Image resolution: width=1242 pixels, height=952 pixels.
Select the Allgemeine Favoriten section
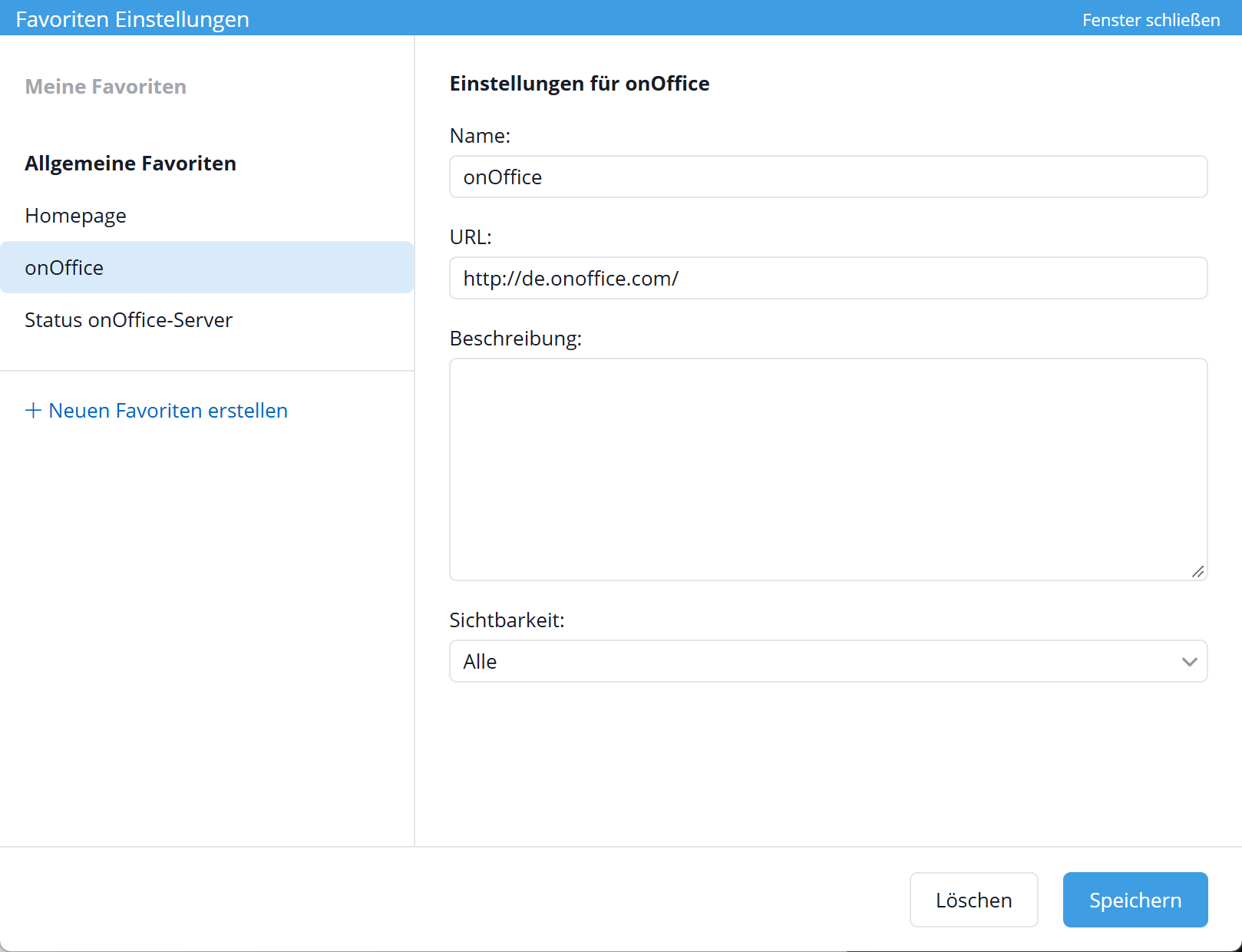click(130, 164)
